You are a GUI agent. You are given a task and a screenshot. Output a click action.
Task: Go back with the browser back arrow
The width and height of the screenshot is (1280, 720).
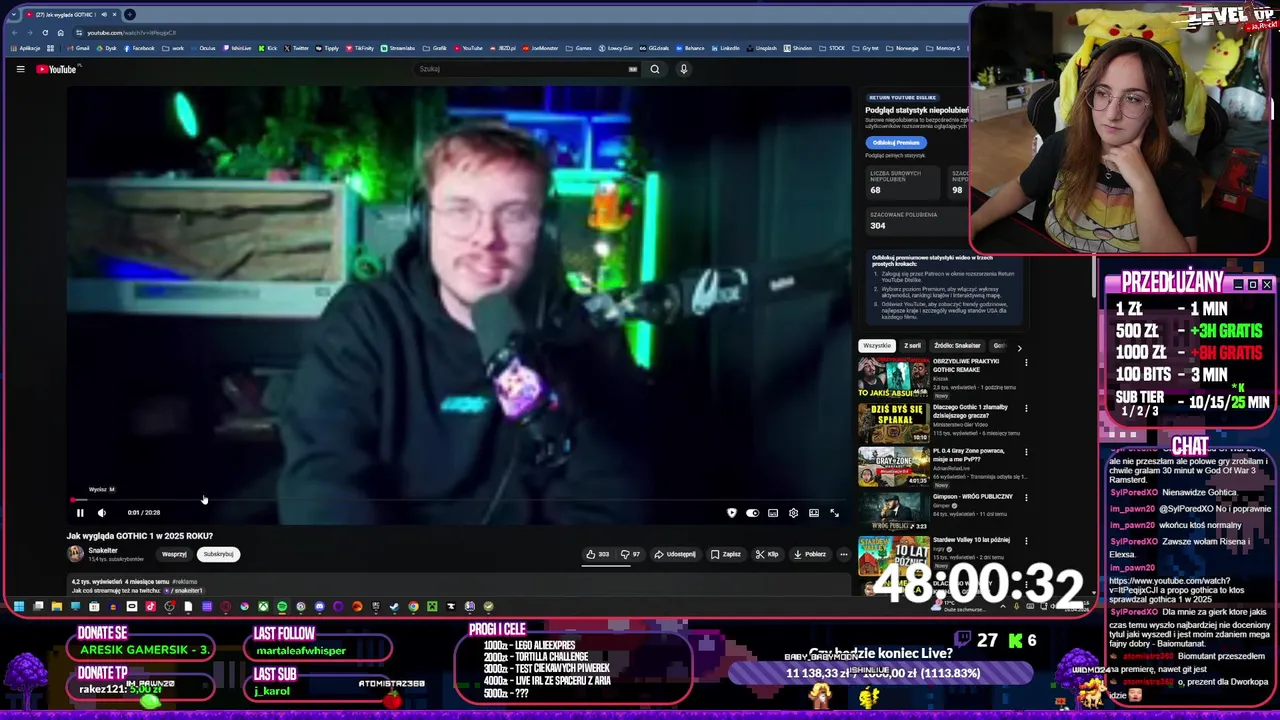tap(14, 33)
